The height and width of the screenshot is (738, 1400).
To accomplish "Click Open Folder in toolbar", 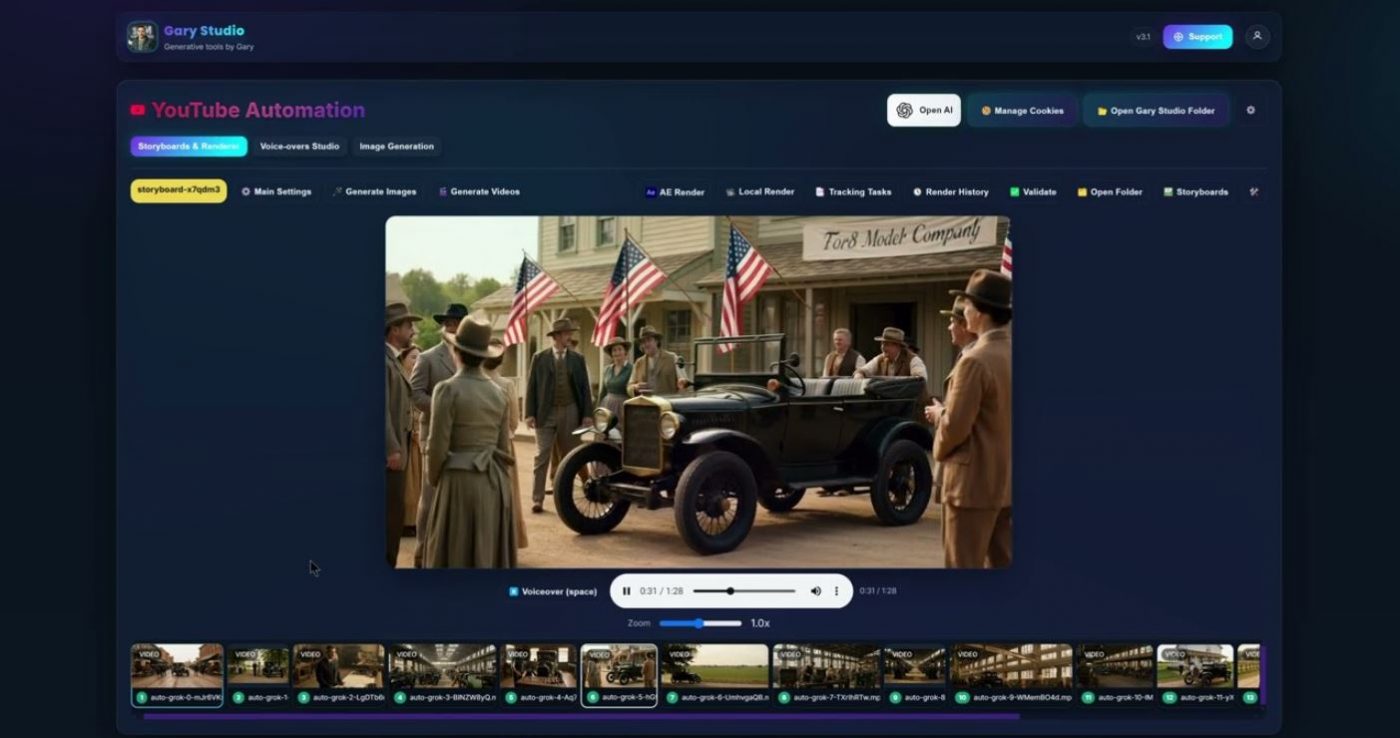I will point(1110,192).
